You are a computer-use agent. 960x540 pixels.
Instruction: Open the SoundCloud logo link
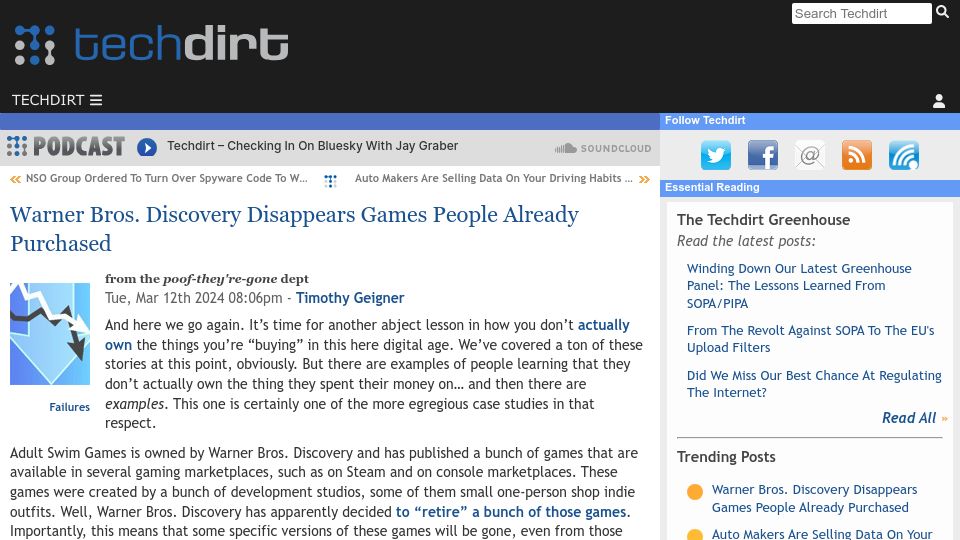click(602, 148)
